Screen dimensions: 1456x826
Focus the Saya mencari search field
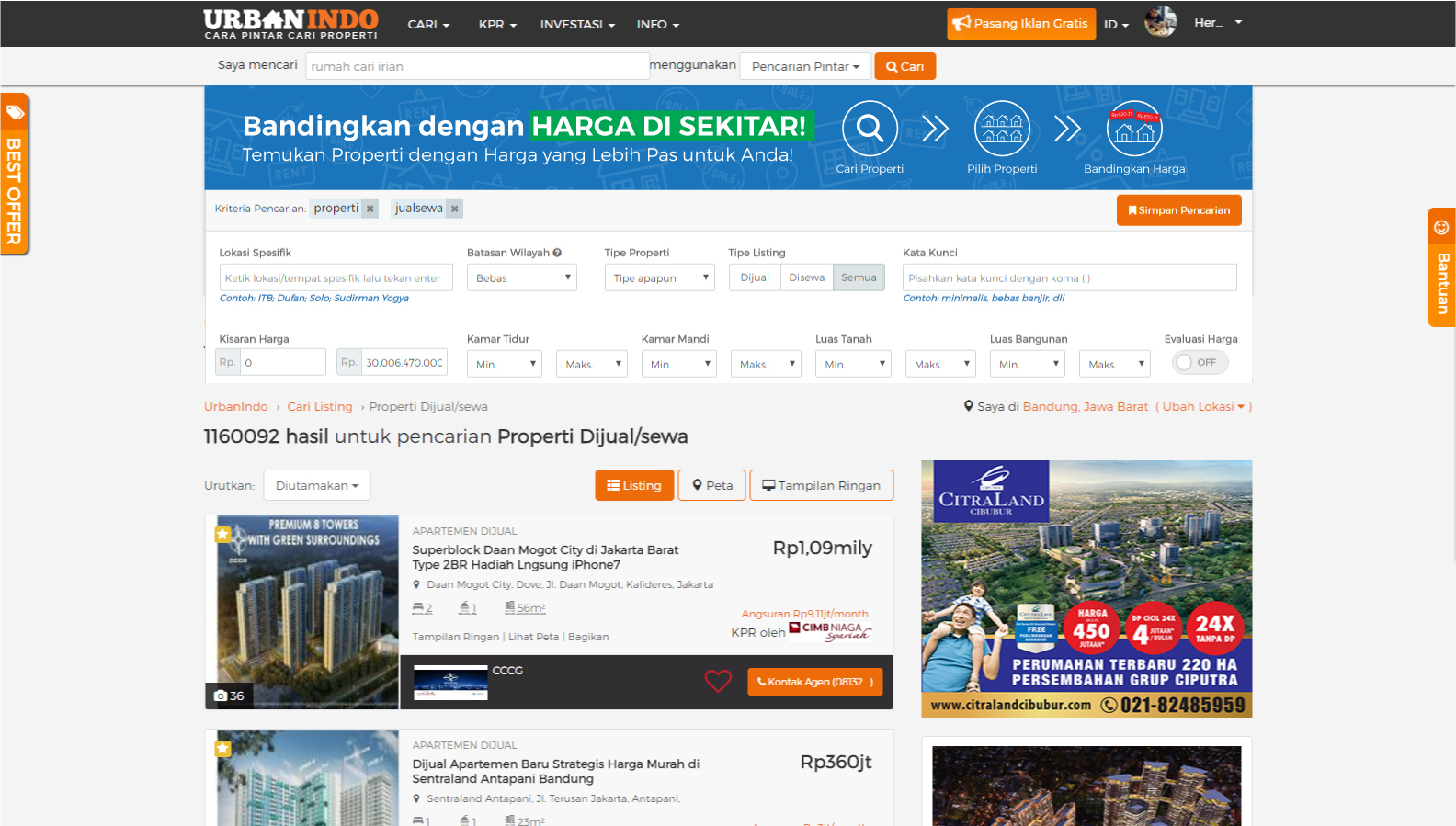477,66
